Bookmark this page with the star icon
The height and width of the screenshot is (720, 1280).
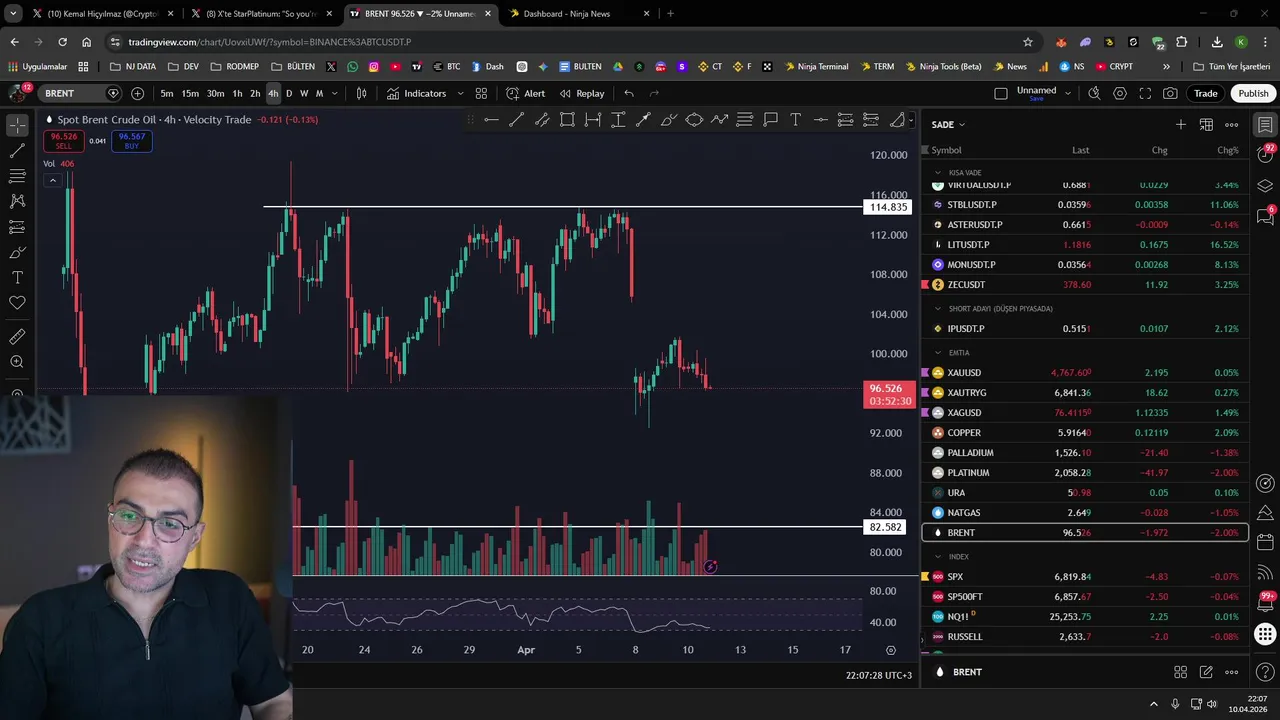(x=1027, y=42)
